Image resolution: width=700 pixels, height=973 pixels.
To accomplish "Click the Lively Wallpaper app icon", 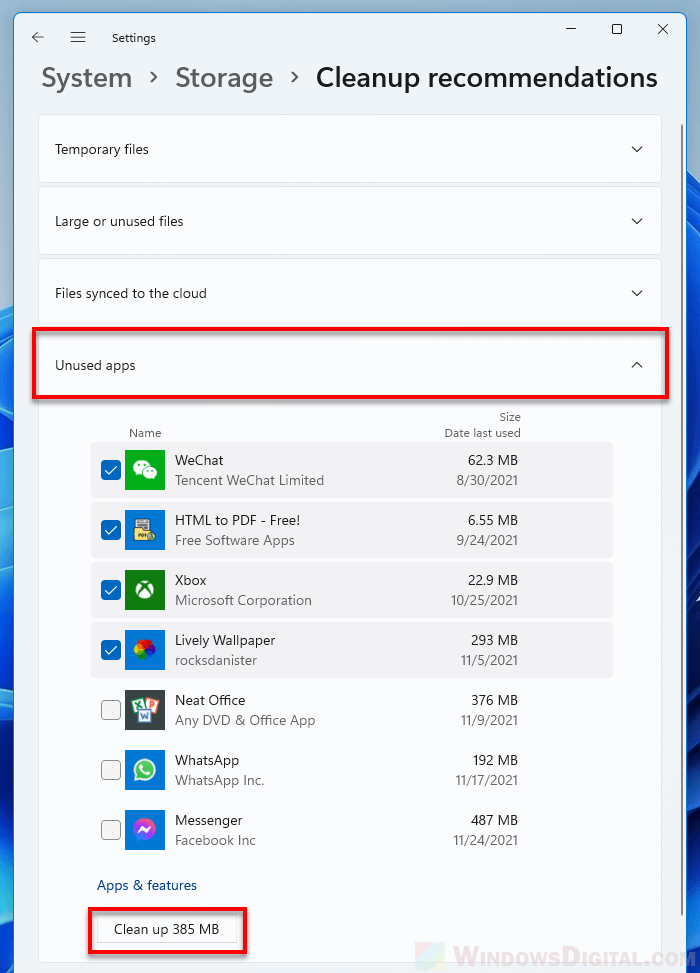I will point(145,650).
